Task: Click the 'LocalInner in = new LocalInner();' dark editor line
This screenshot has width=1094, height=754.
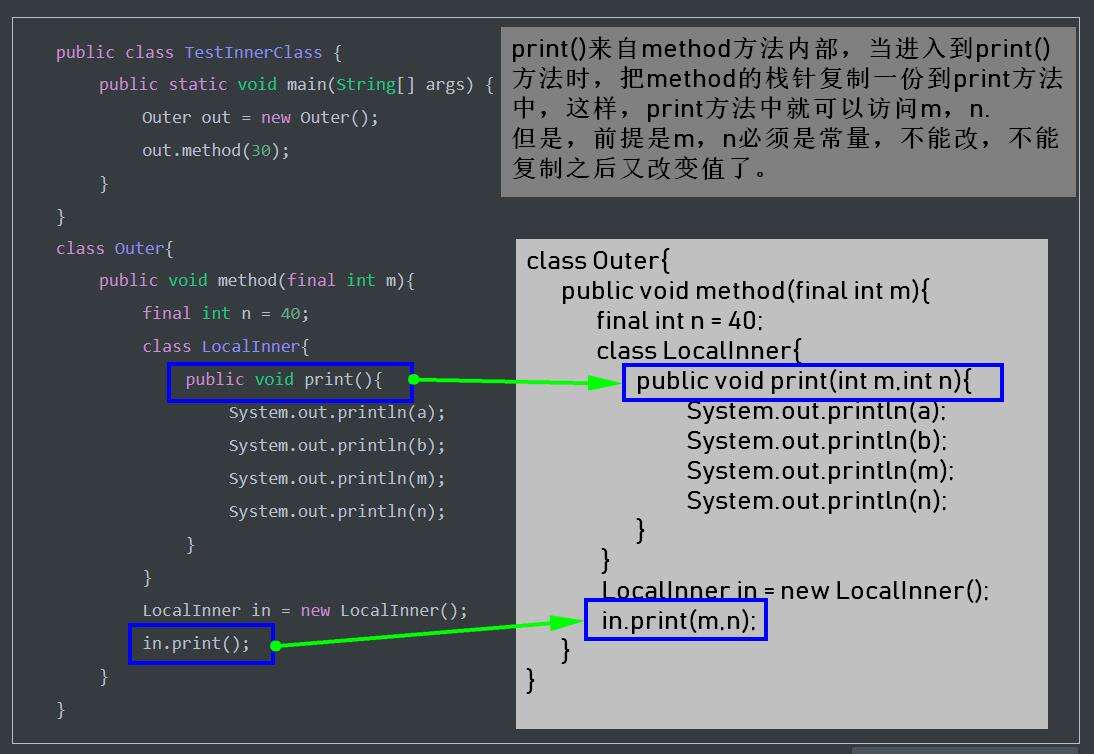Action: point(304,610)
